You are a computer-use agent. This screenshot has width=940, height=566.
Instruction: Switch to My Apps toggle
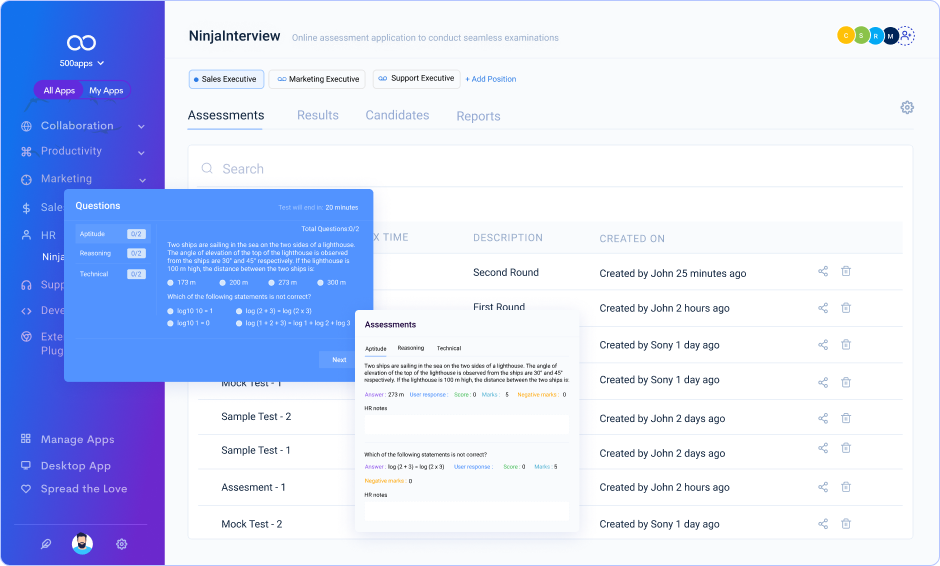106,91
